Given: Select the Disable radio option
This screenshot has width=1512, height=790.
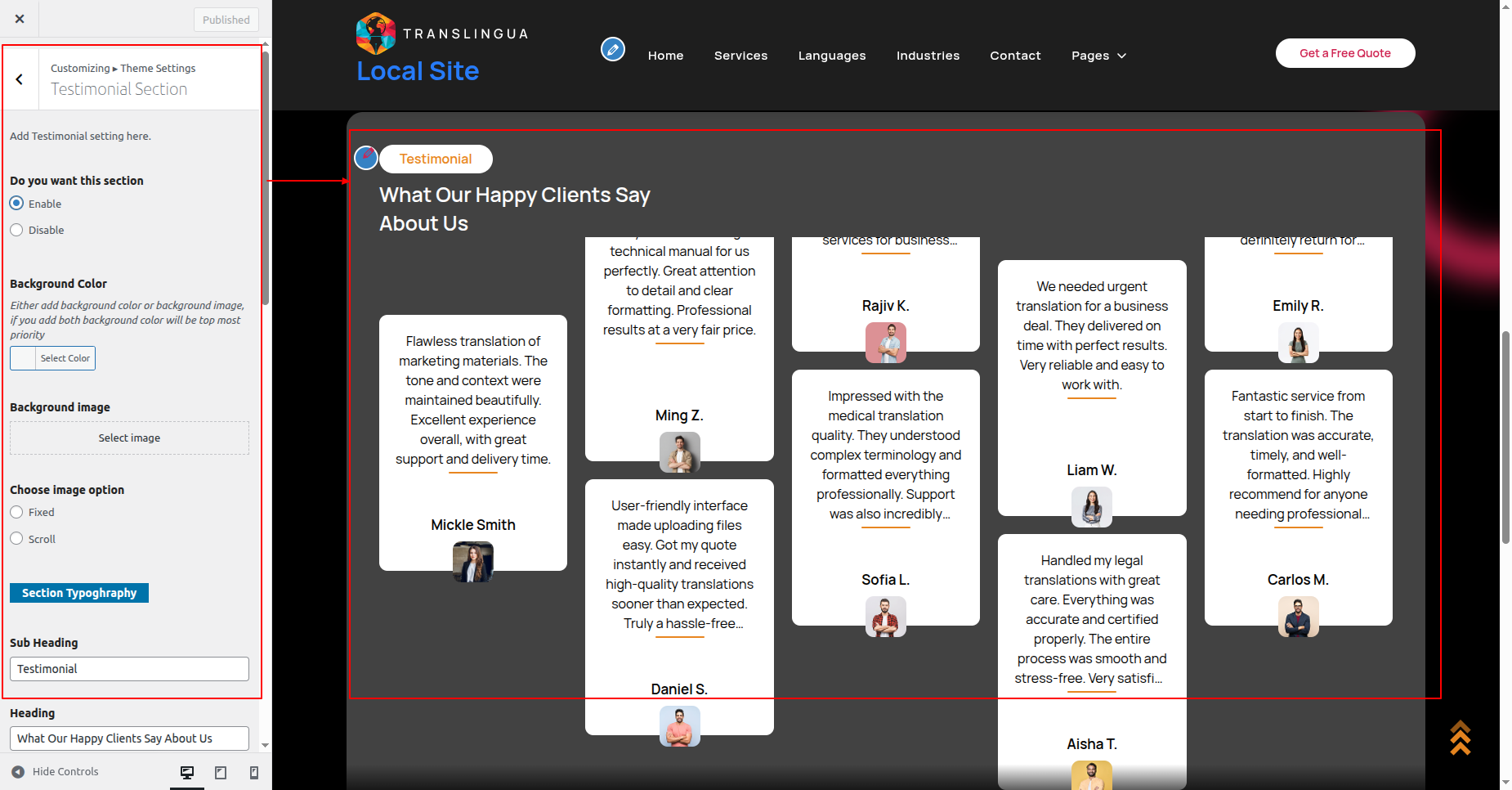Looking at the screenshot, I should click(17, 230).
